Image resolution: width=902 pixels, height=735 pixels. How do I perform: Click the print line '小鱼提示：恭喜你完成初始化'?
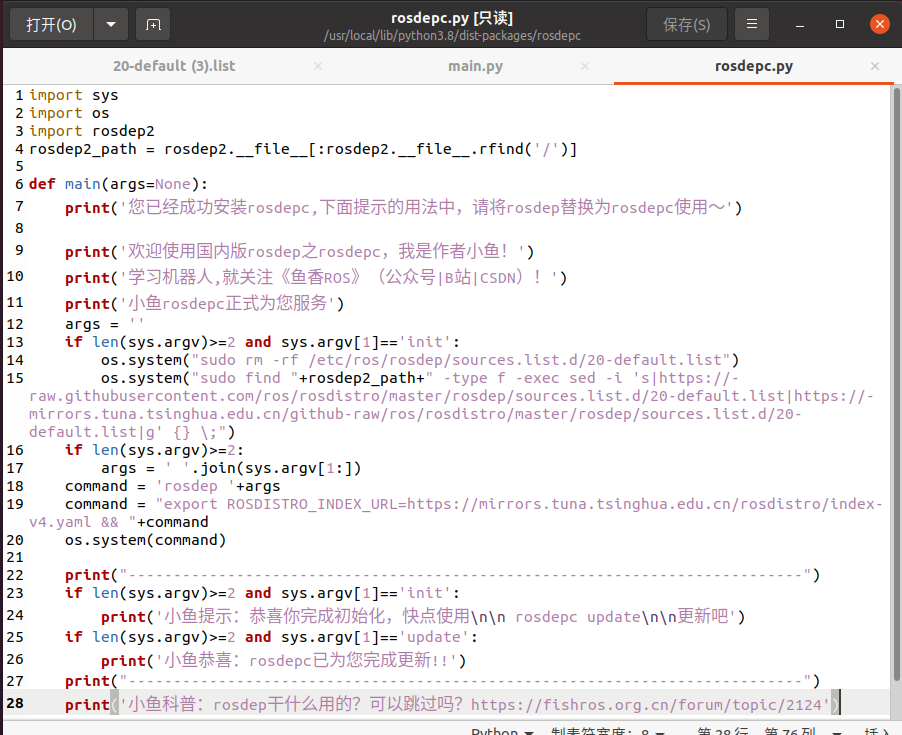tap(423, 616)
